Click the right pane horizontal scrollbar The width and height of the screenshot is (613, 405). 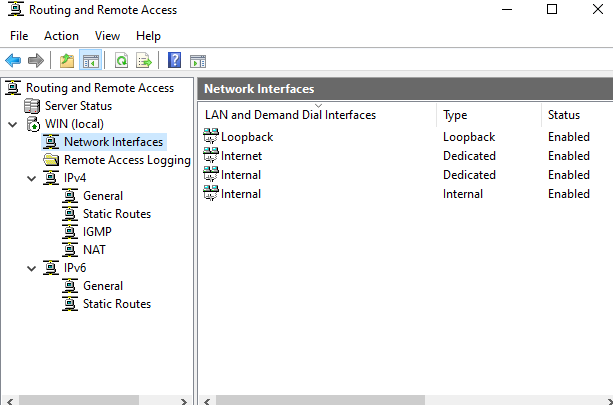407,401
